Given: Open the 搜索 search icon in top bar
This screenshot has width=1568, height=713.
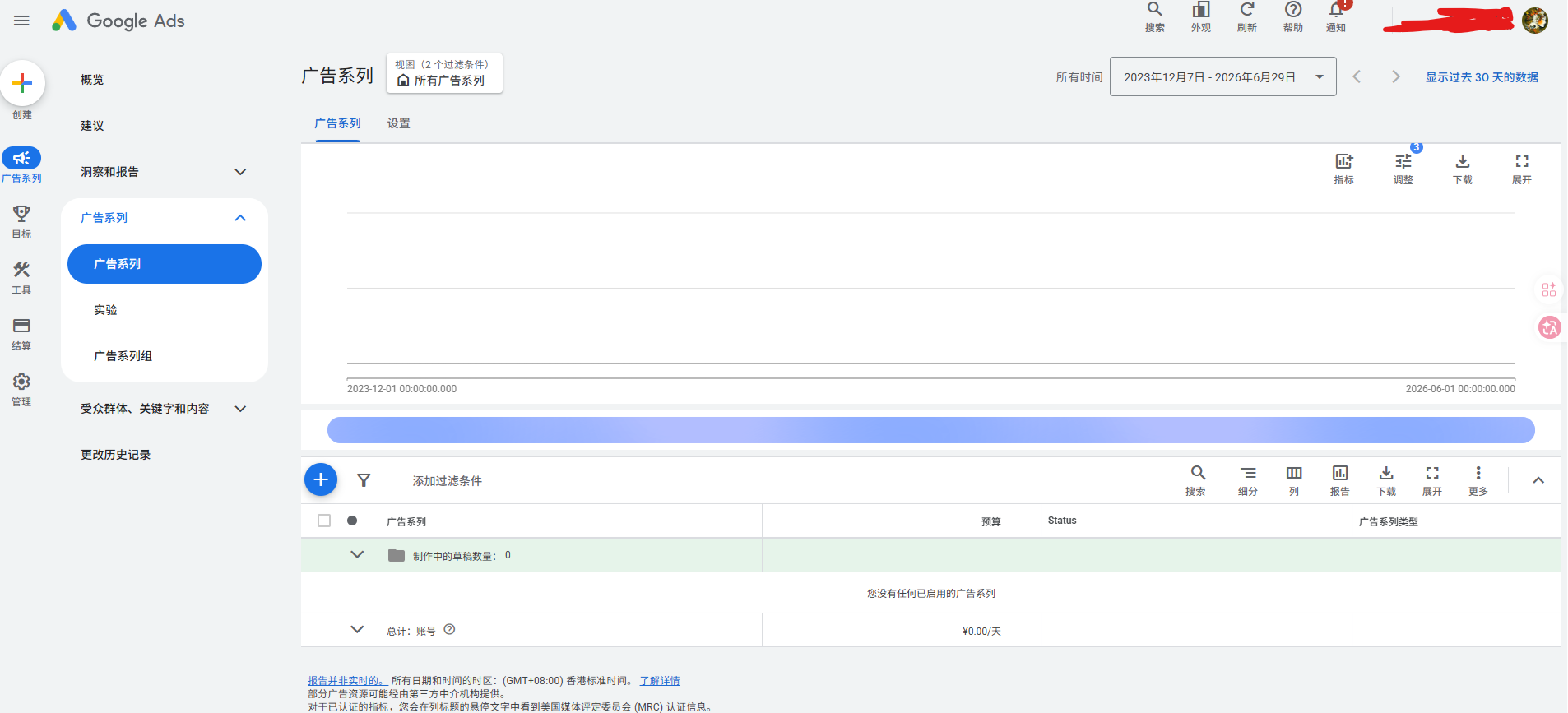Looking at the screenshot, I should pos(1155,16).
